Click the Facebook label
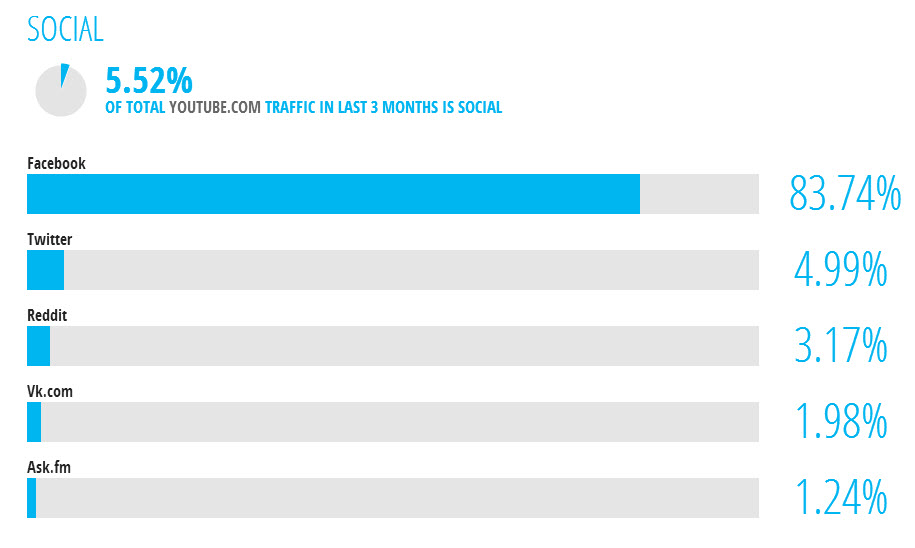The width and height of the screenshot is (915, 548). pyautogui.click(x=56, y=163)
